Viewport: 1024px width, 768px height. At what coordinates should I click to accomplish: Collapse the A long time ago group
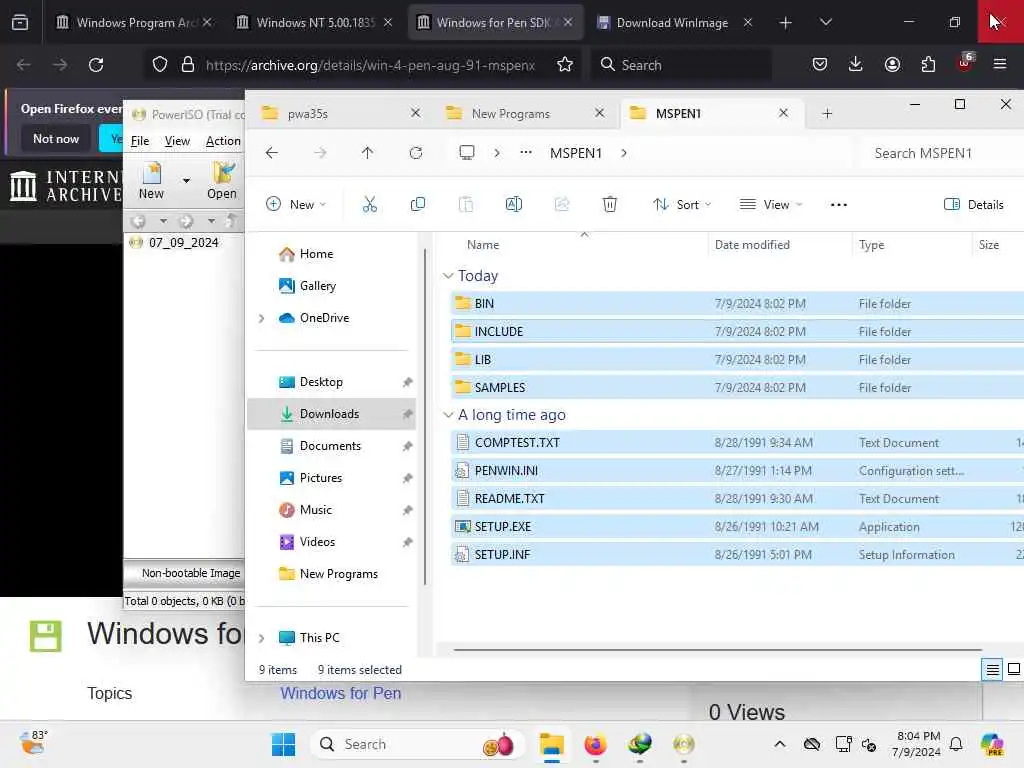(448, 415)
